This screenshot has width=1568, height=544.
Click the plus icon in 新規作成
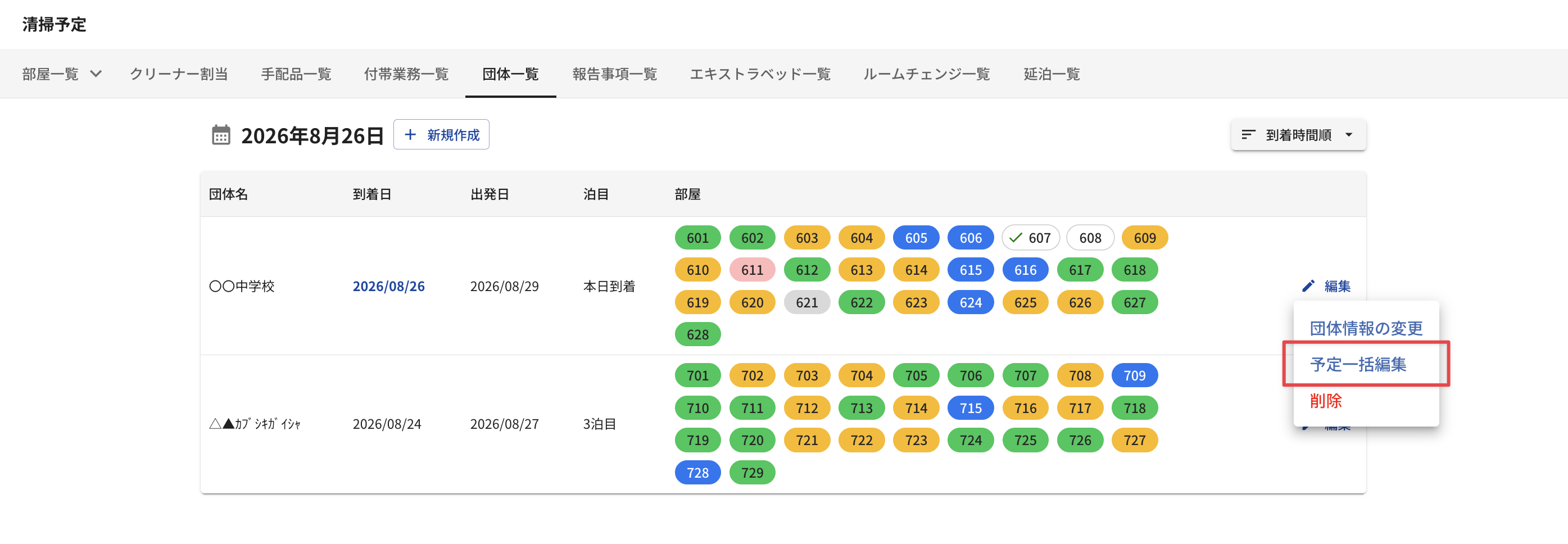click(410, 134)
